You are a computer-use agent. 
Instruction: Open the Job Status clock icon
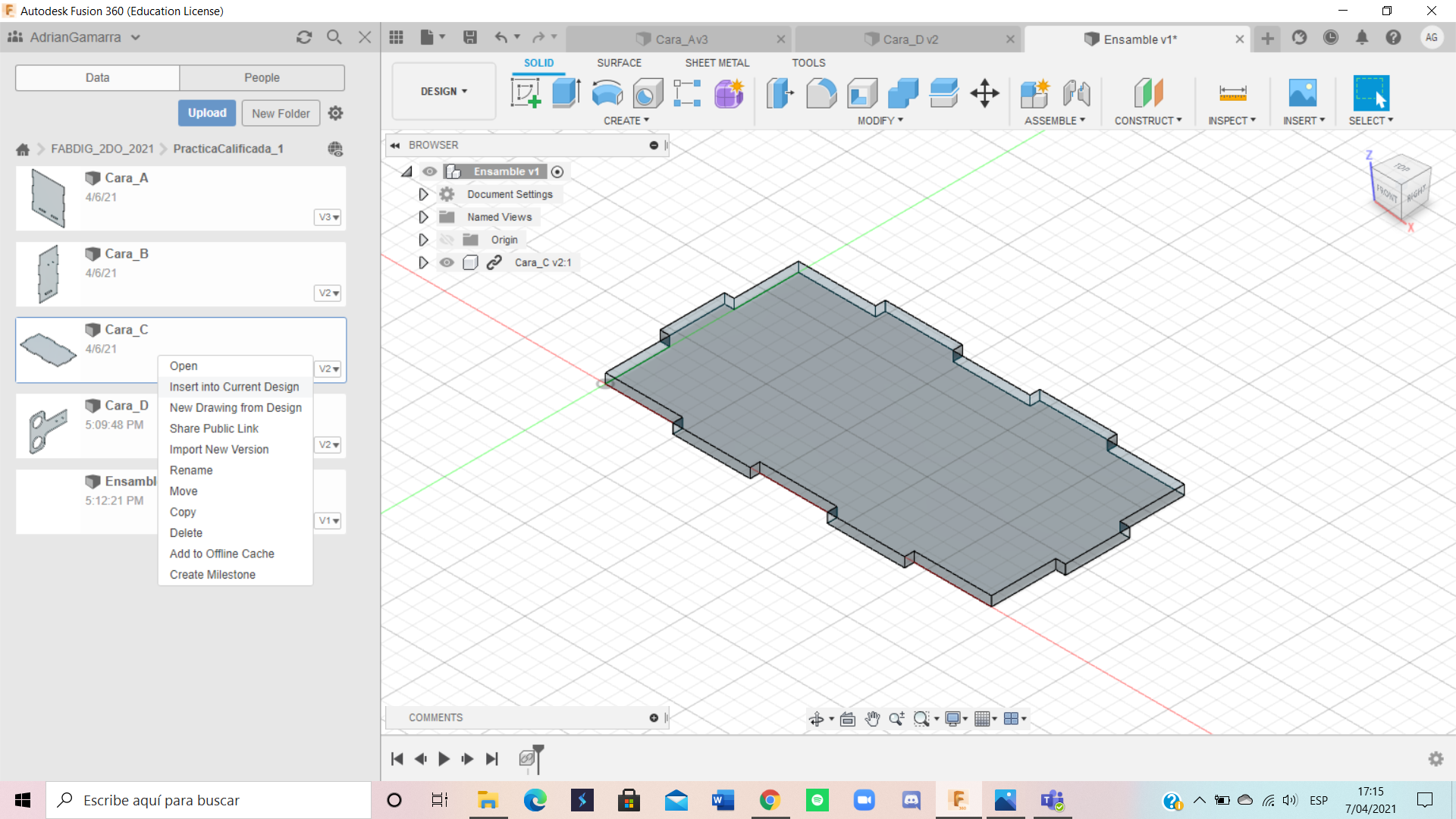pos(1331,38)
